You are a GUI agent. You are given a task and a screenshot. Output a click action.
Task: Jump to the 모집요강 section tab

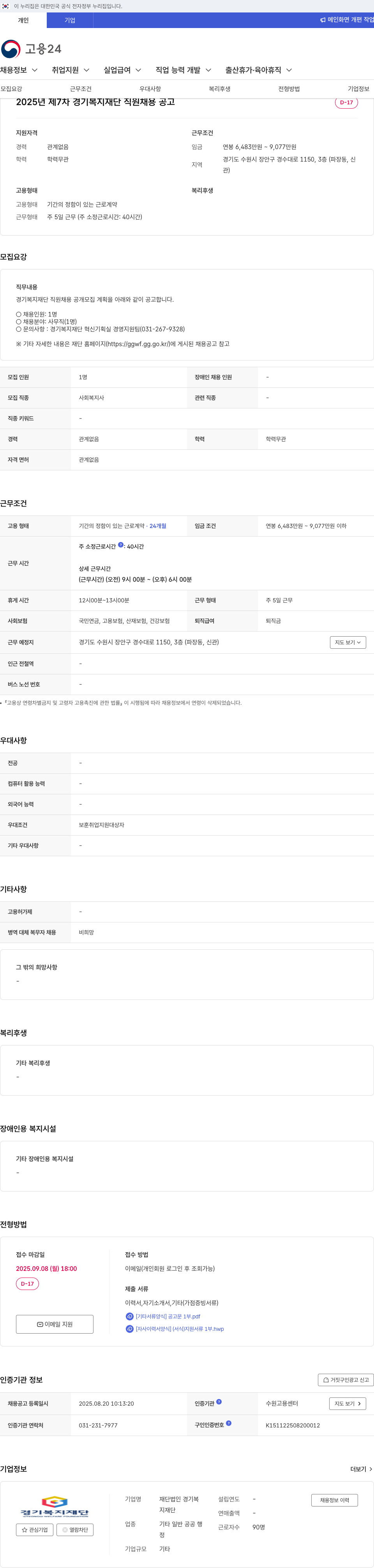coord(11,89)
